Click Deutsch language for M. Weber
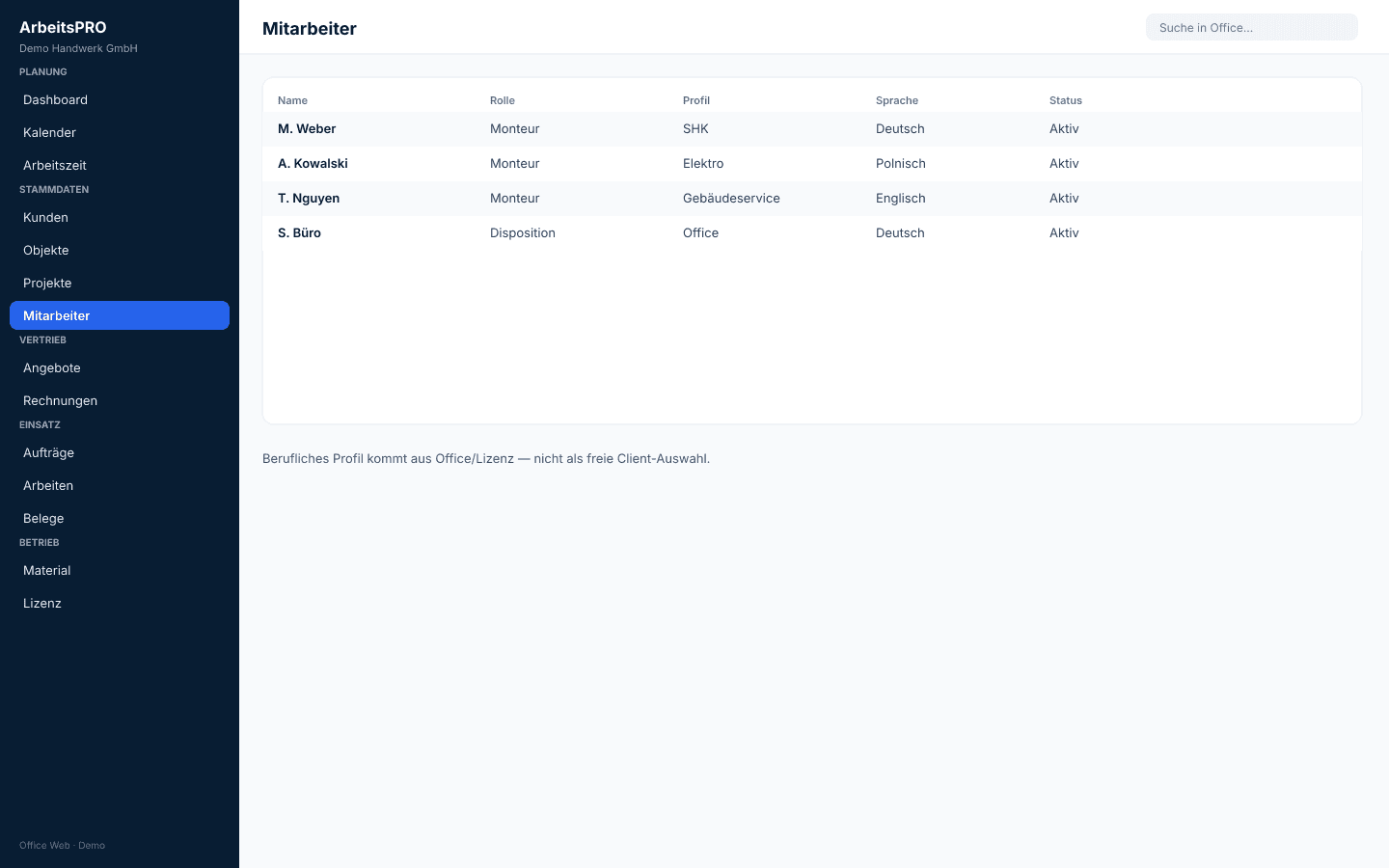This screenshot has width=1389, height=868. tap(900, 128)
